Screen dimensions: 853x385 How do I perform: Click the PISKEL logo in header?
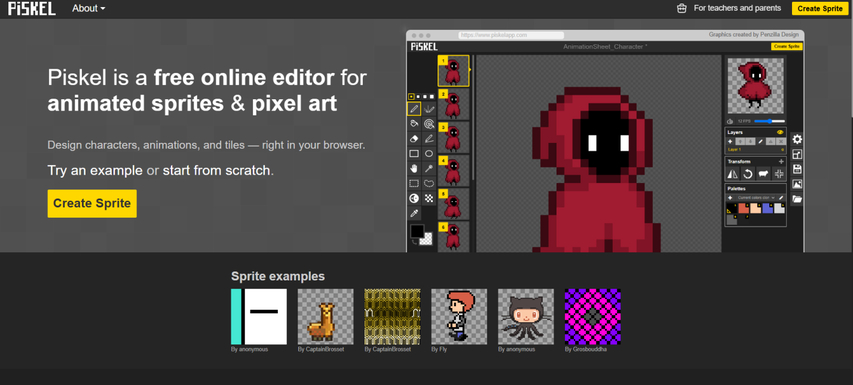(32, 8)
